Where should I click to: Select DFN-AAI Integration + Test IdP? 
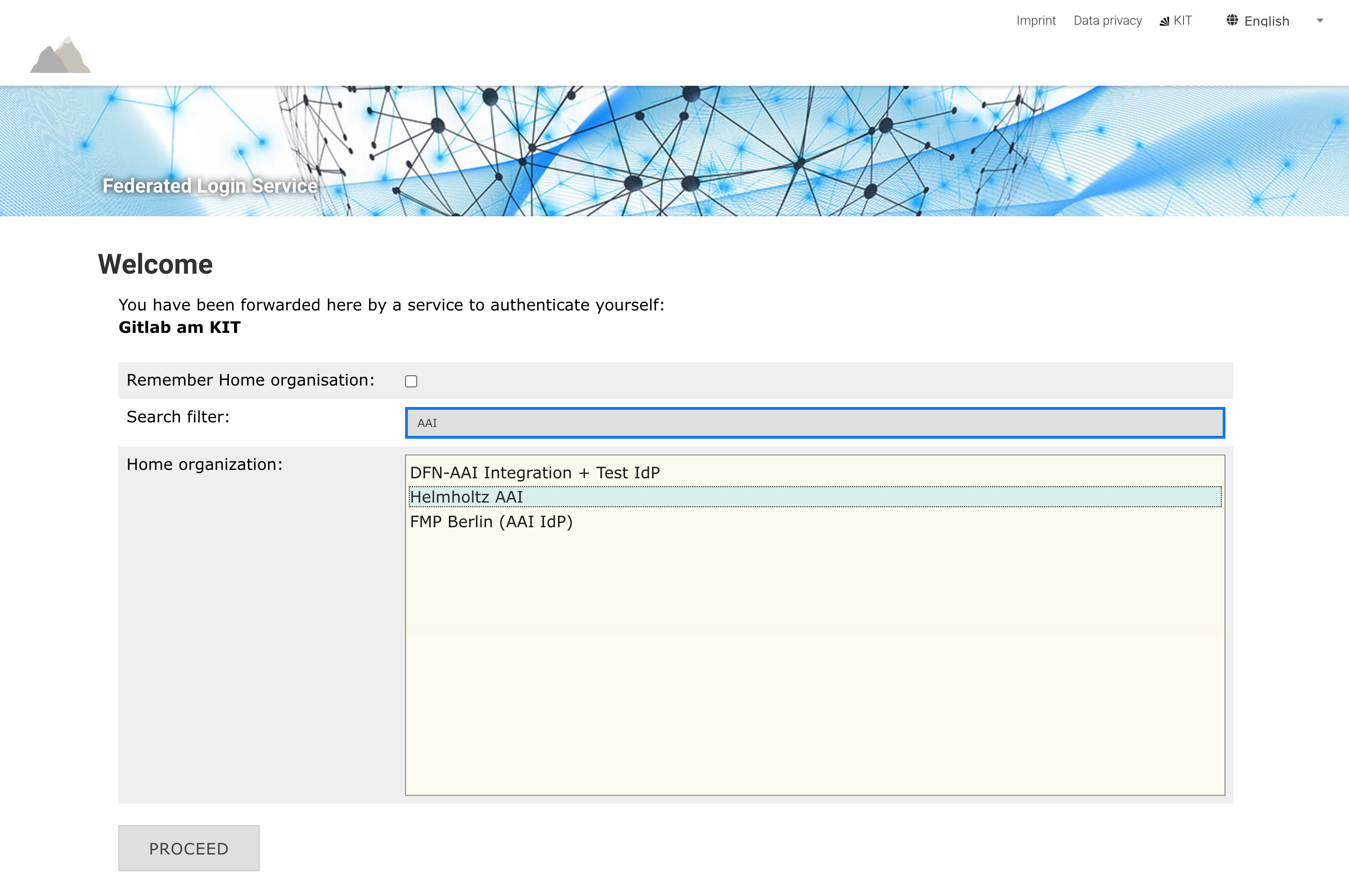click(815, 473)
